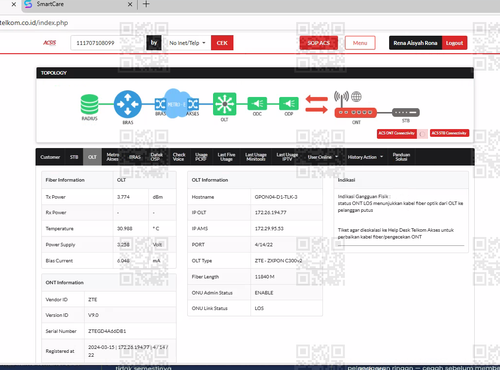Open the Check Voice tab
500x370 pixels.
(179, 157)
